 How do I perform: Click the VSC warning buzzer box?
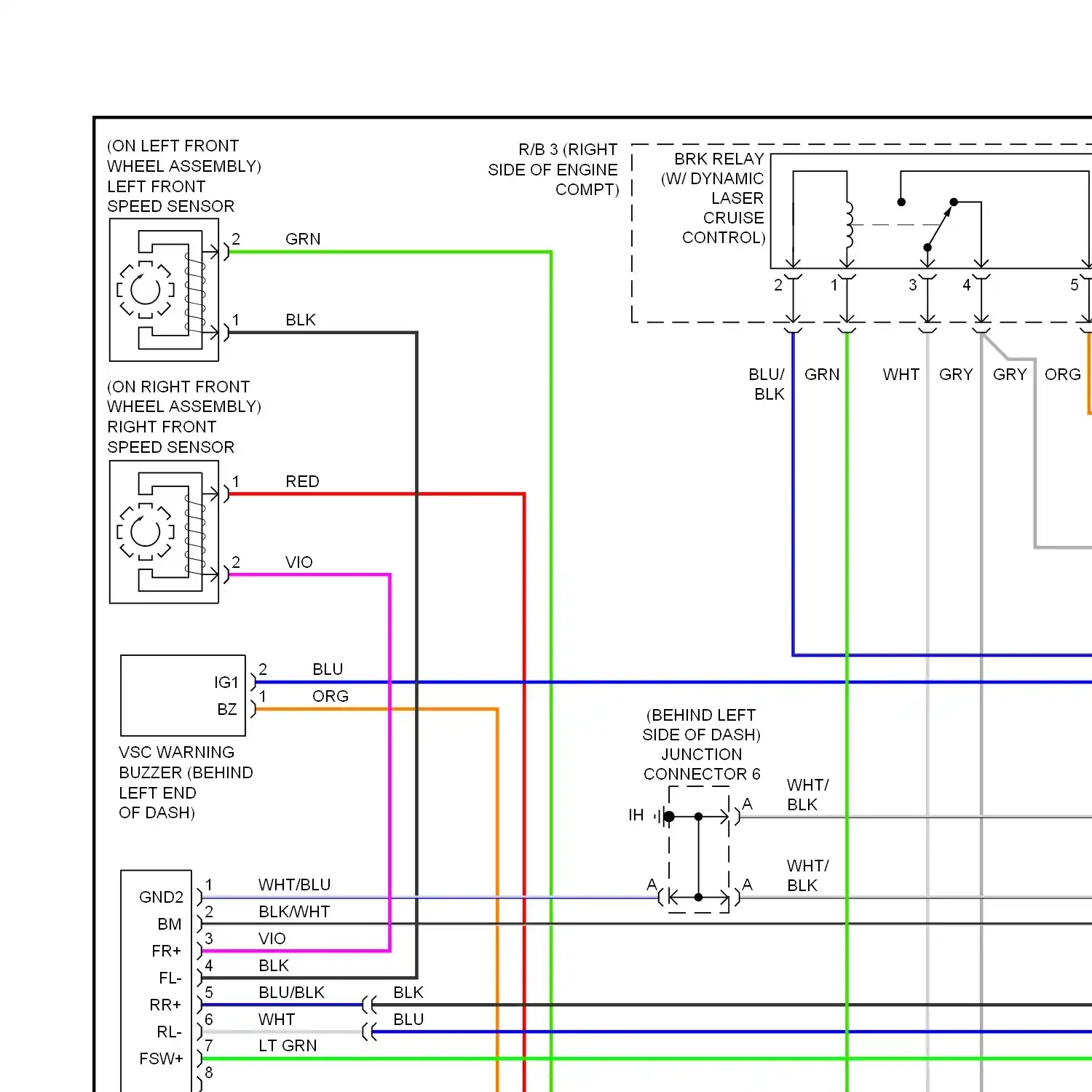(183, 695)
